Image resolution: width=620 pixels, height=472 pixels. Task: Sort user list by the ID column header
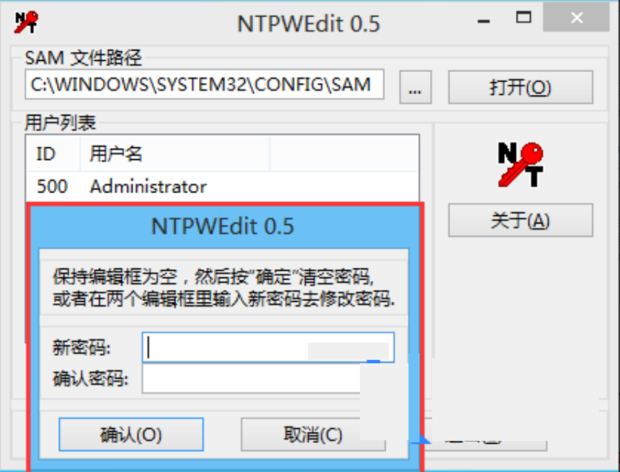(x=53, y=153)
